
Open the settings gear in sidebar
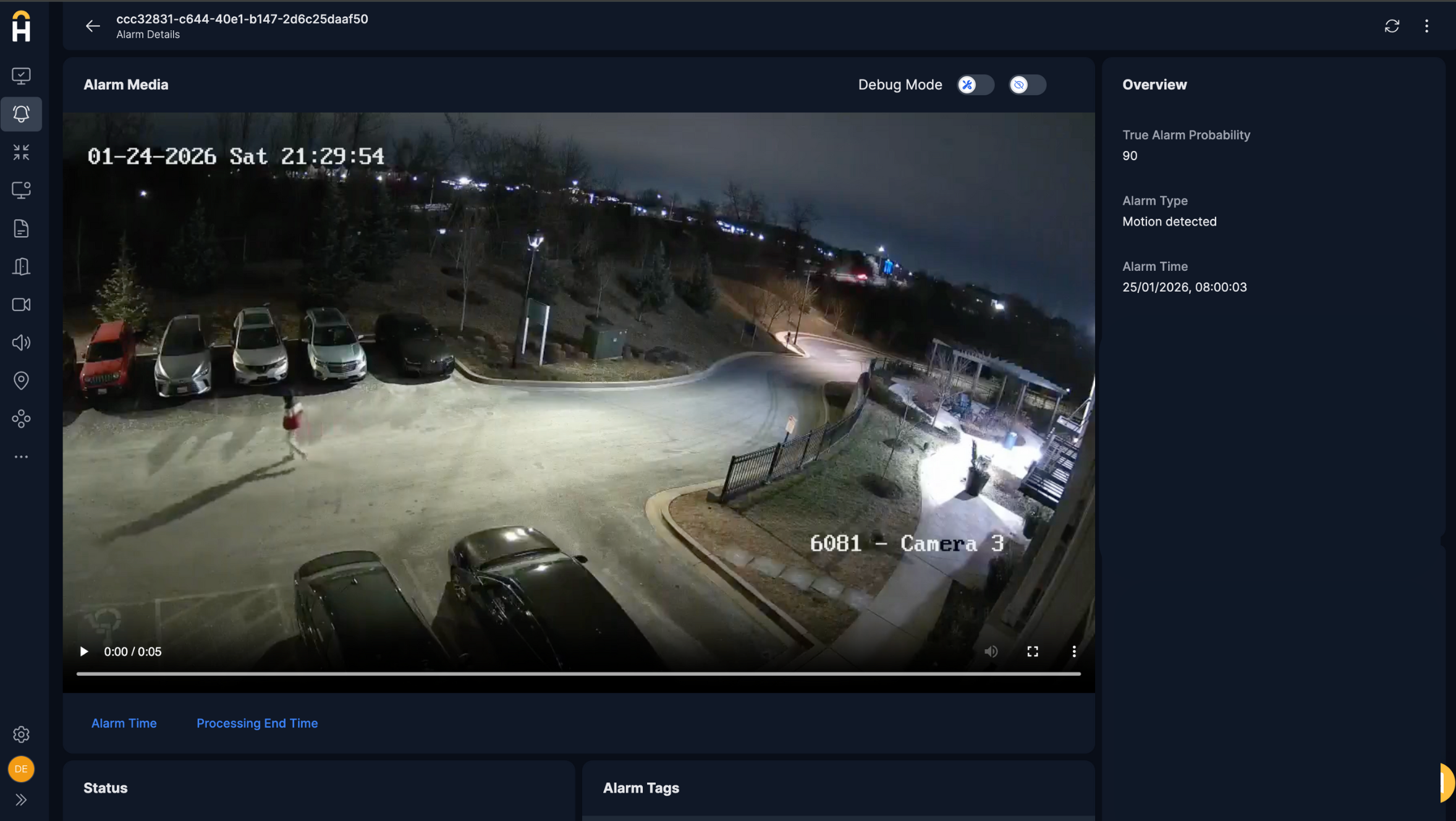[21, 734]
